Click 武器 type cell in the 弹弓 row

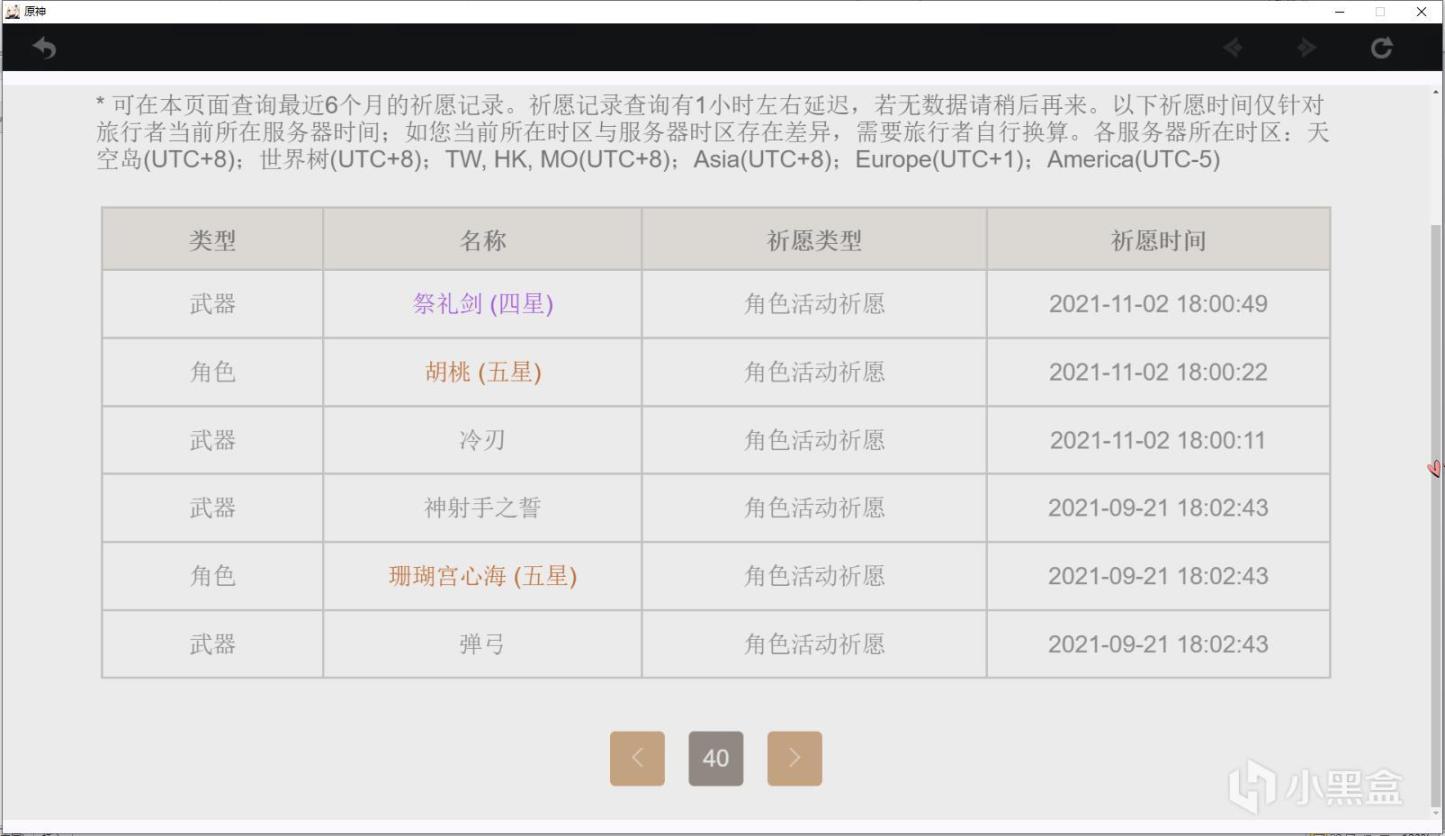pyautogui.click(x=212, y=644)
